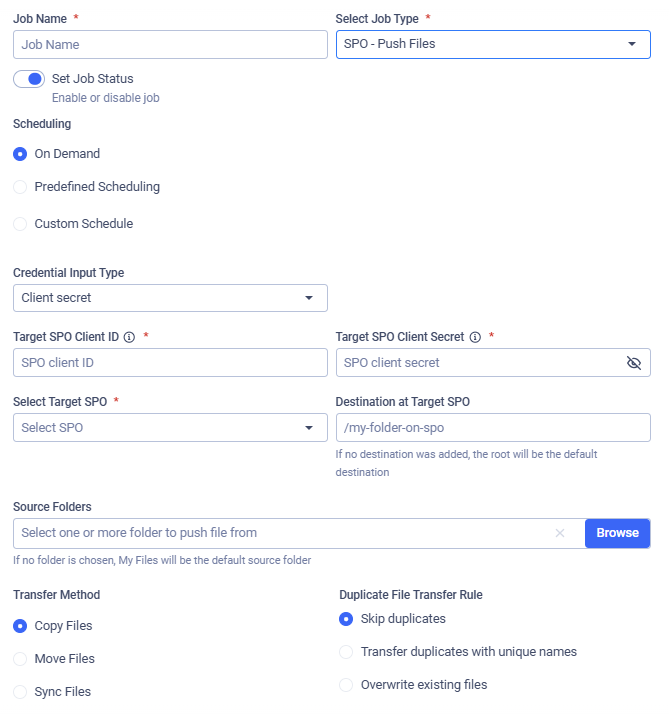
Task: Click the SPO client ID input field
Action: tap(170, 363)
